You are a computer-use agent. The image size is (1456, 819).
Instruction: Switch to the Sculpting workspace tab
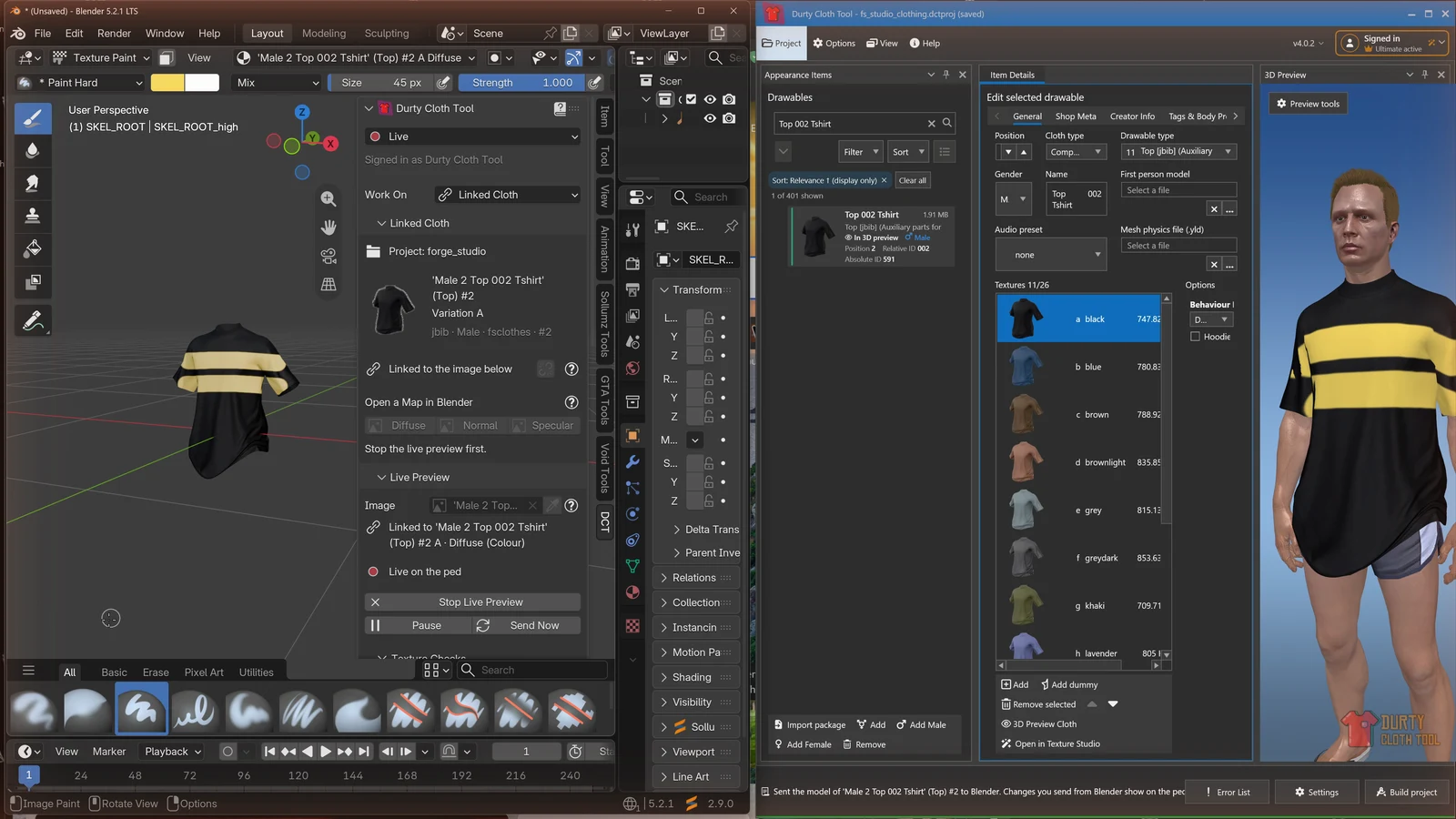pos(387,33)
